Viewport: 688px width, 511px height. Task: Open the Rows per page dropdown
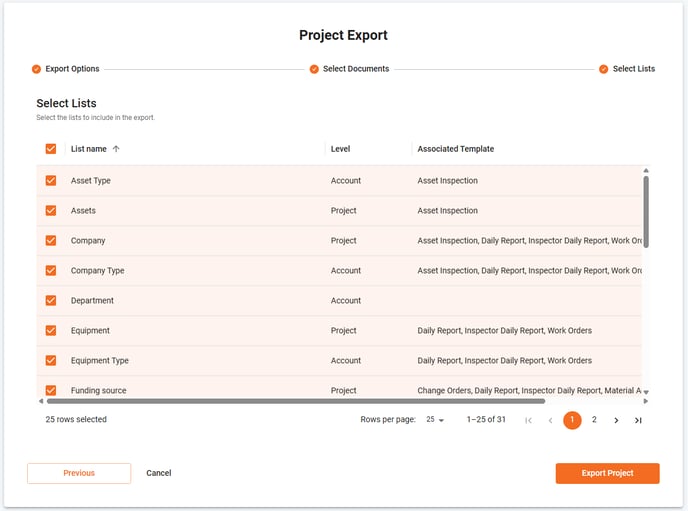[x=435, y=420]
